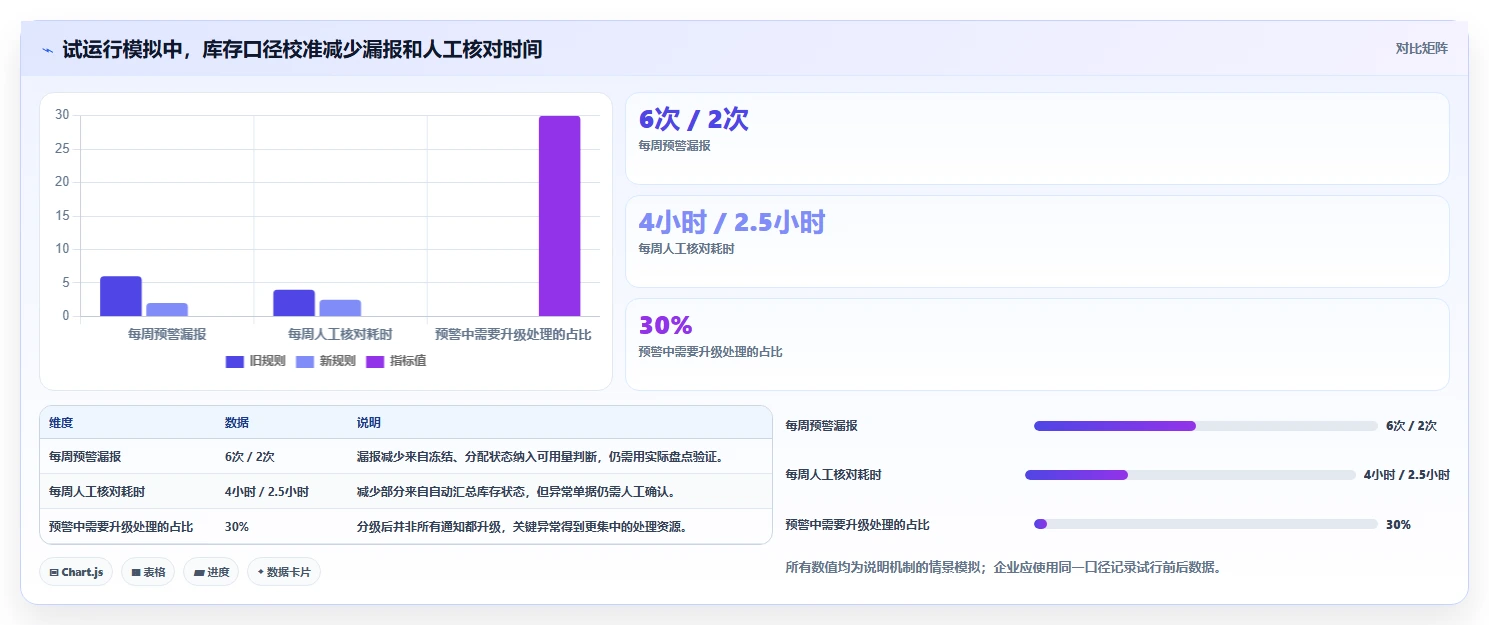The height and width of the screenshot is (625, 1489).
Task: Click the 新规则 bar for 每周人工核对耗时
Action: pos(340,308)
